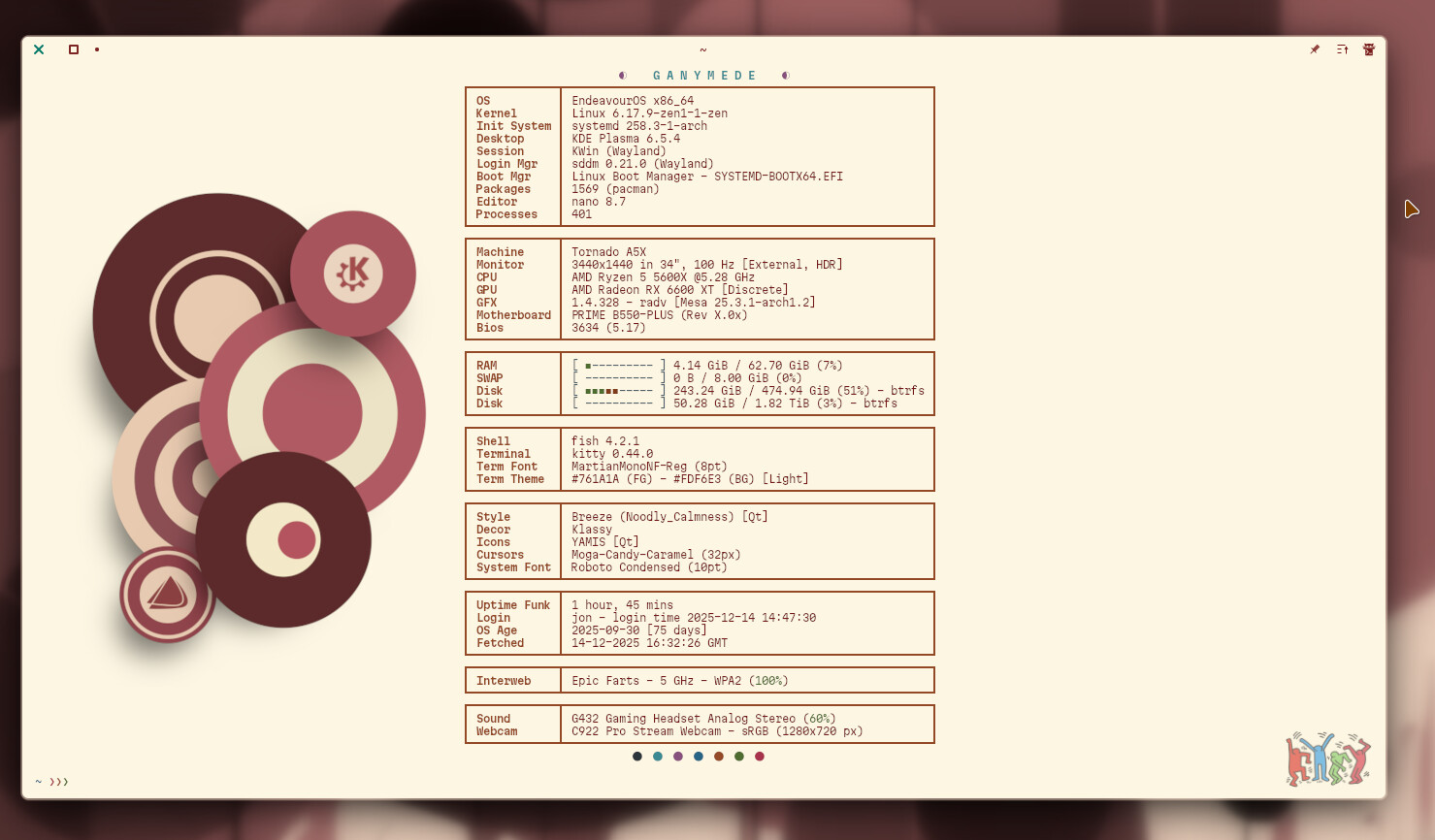Click the KDE gear logo circle
1435x840 pixels.
(x=353, y=274)
